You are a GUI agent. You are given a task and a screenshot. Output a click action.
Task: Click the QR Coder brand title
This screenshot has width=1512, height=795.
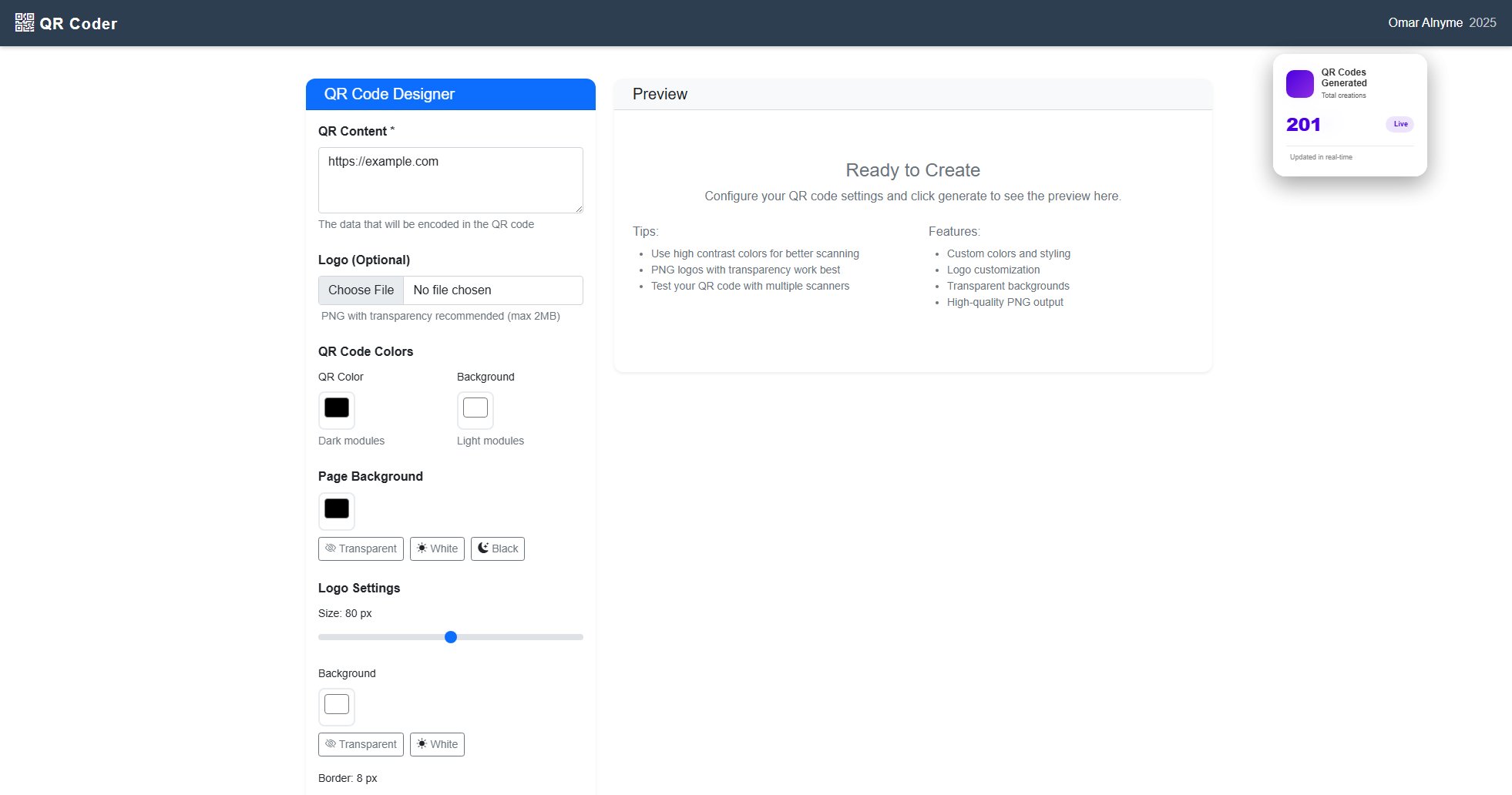tap(79, 23)
